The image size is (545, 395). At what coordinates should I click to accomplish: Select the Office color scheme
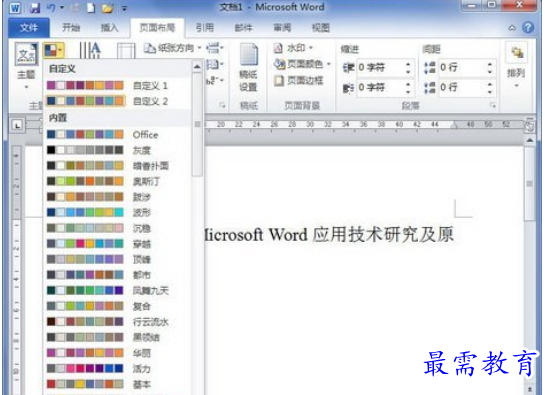point(117,135)
